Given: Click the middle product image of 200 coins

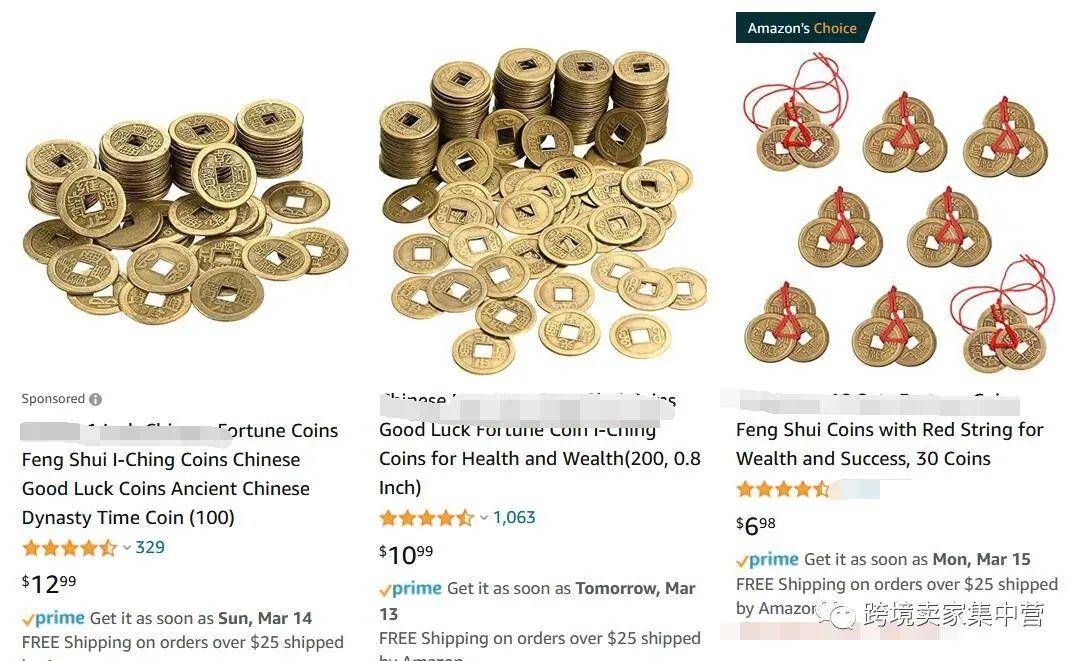Looking at the screenshot, I should [x=542, y=211].
